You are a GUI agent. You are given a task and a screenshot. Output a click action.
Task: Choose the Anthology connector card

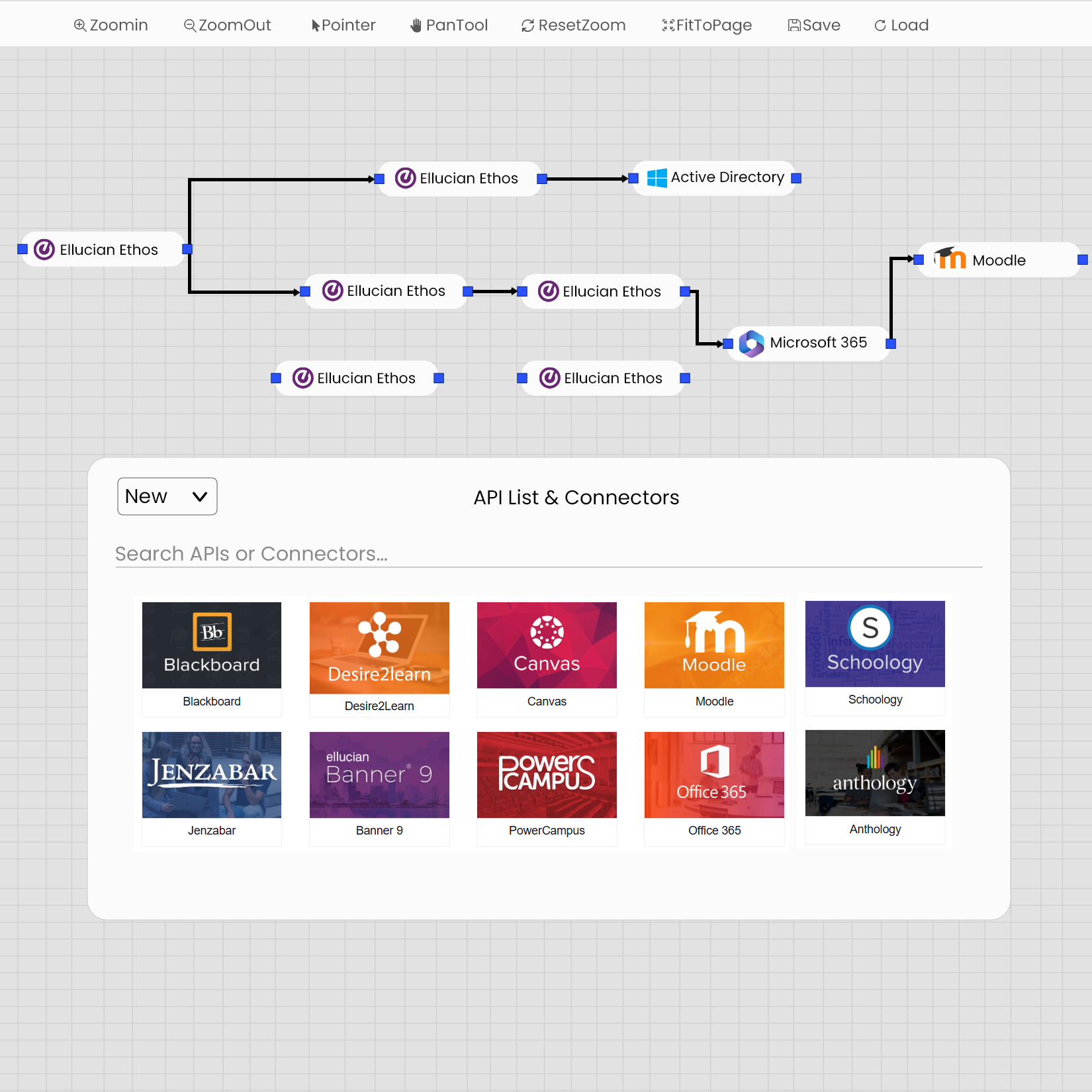click(x=875, y=788)
